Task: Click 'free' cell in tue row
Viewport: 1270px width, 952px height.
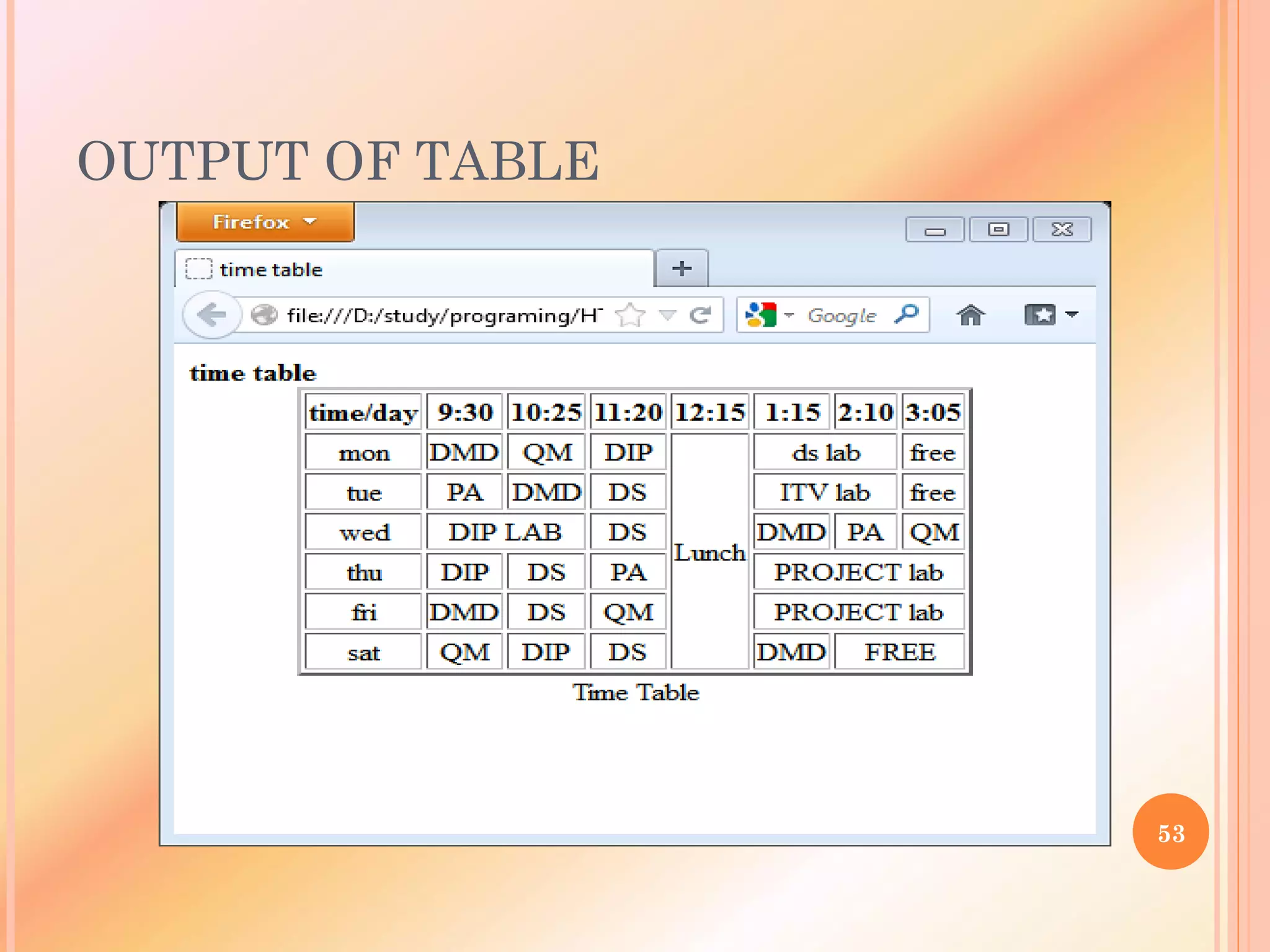Action: (933, 493)
